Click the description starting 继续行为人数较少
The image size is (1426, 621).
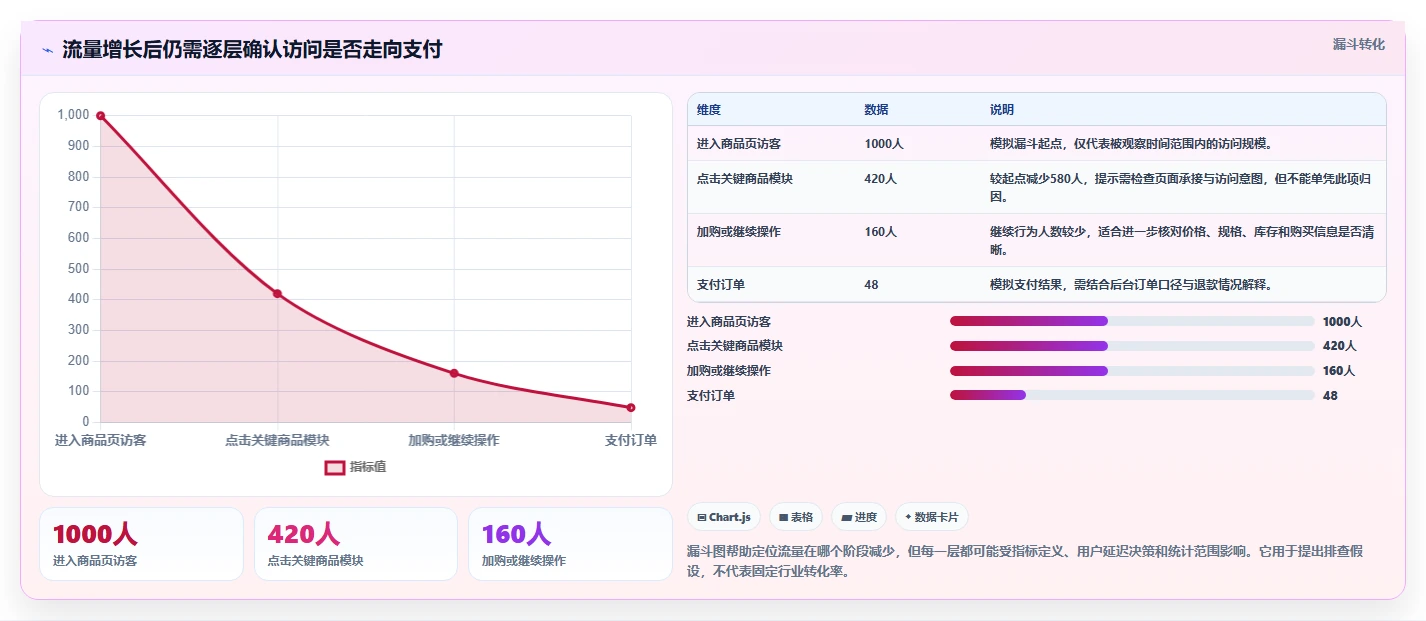point(1182,240)
